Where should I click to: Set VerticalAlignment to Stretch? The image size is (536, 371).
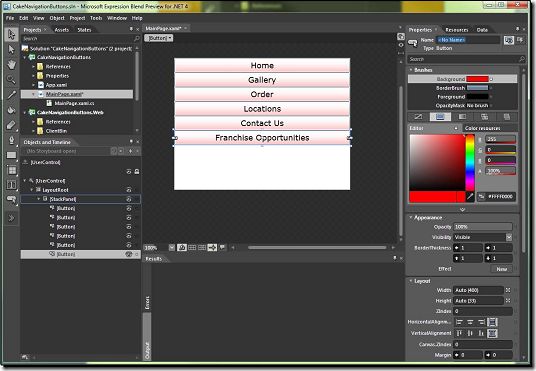[x=492, y=333]
